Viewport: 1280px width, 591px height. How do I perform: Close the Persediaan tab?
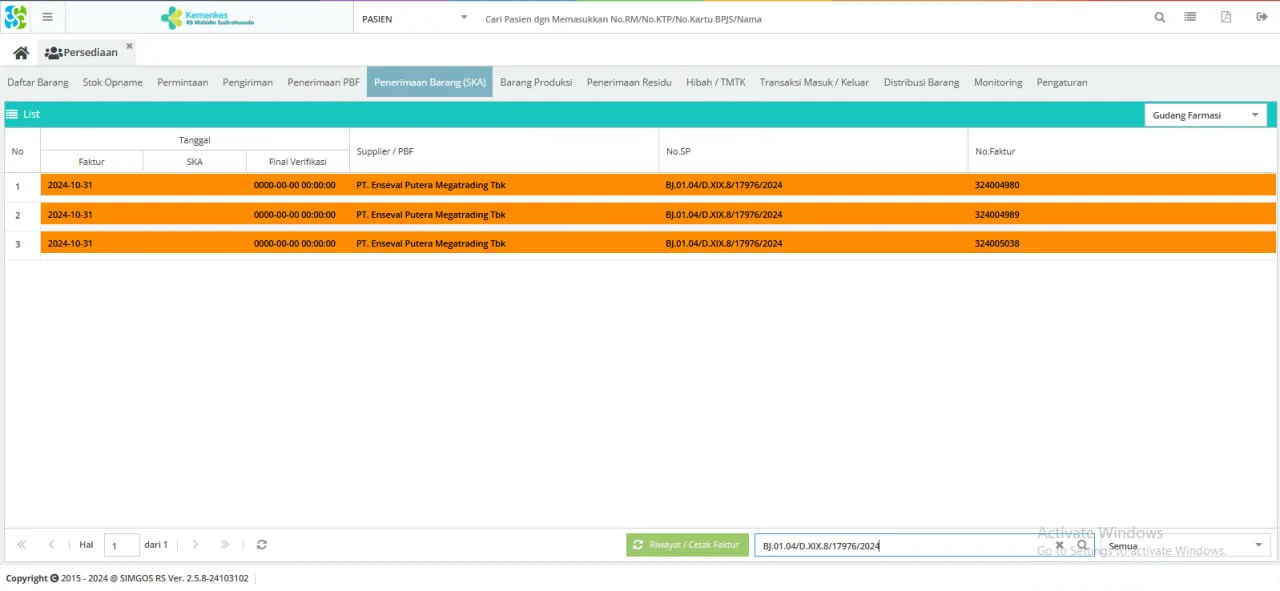click(x=129, y=46)
